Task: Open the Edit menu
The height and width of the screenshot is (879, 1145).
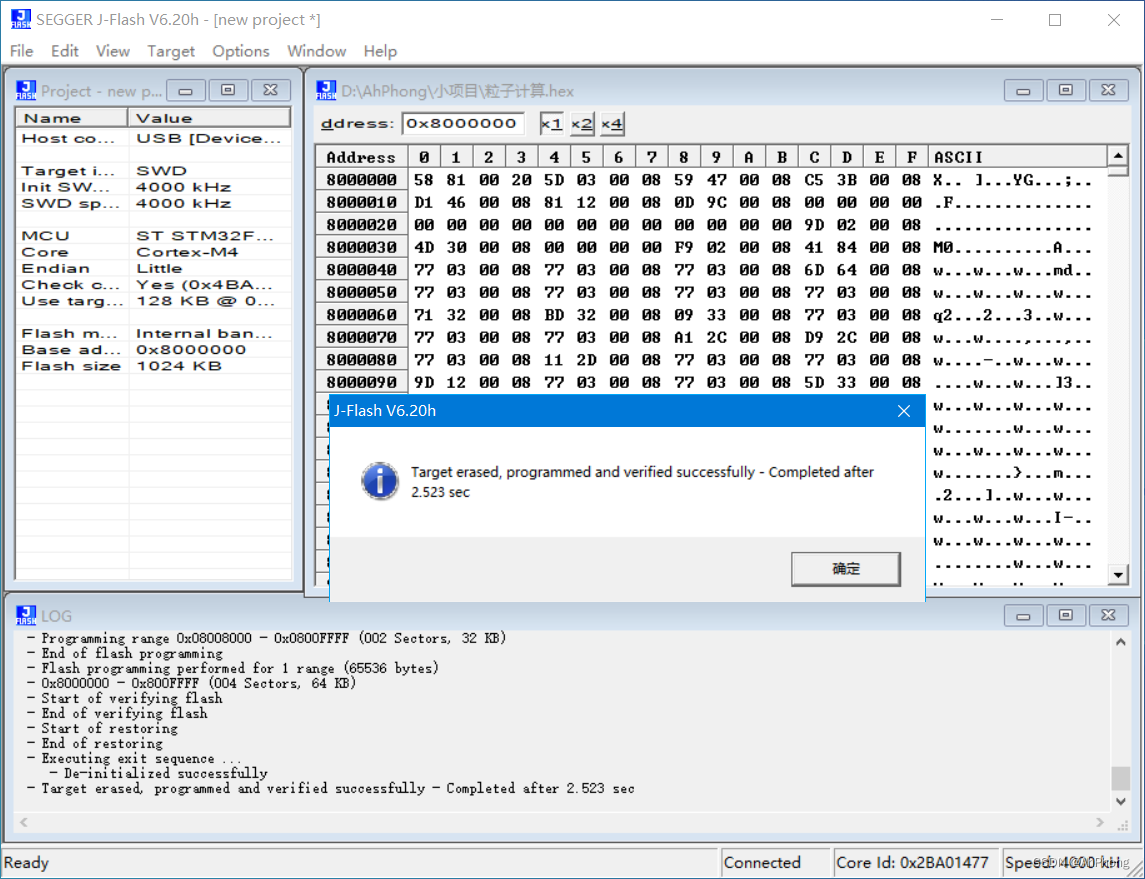Action: coord(64,51)
